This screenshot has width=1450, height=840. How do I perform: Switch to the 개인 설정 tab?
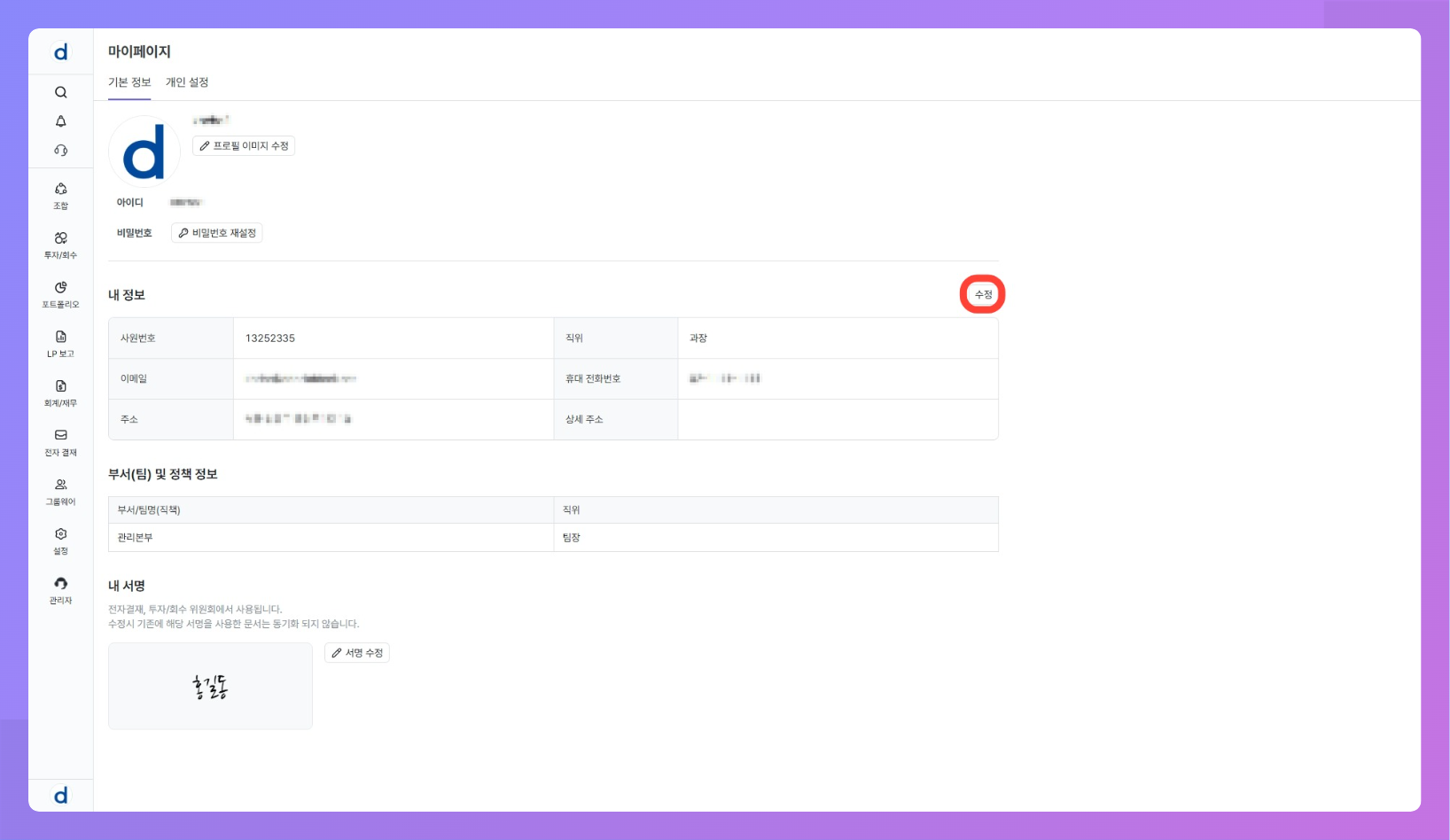187,82
